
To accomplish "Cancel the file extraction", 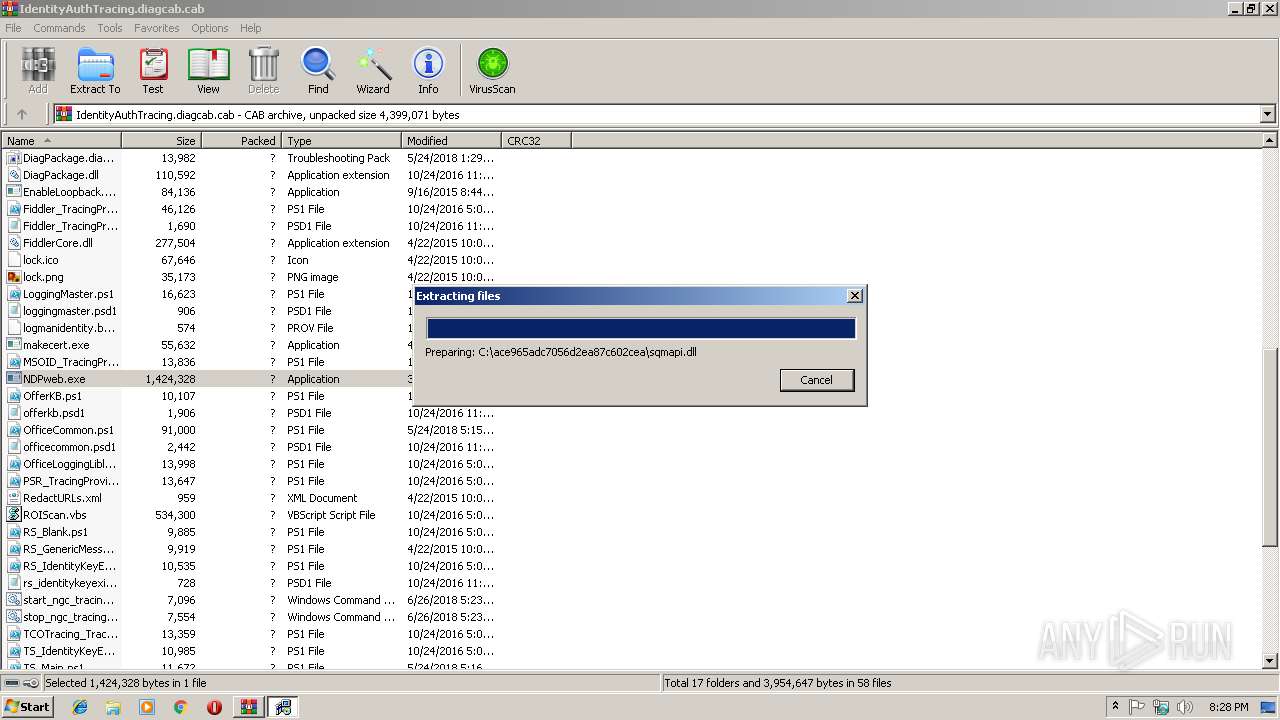I will tap(816, 380).
